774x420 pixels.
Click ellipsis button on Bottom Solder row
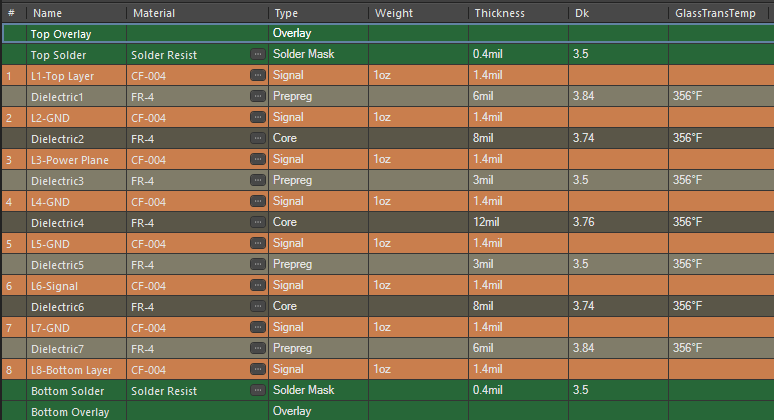coord(258,390)
